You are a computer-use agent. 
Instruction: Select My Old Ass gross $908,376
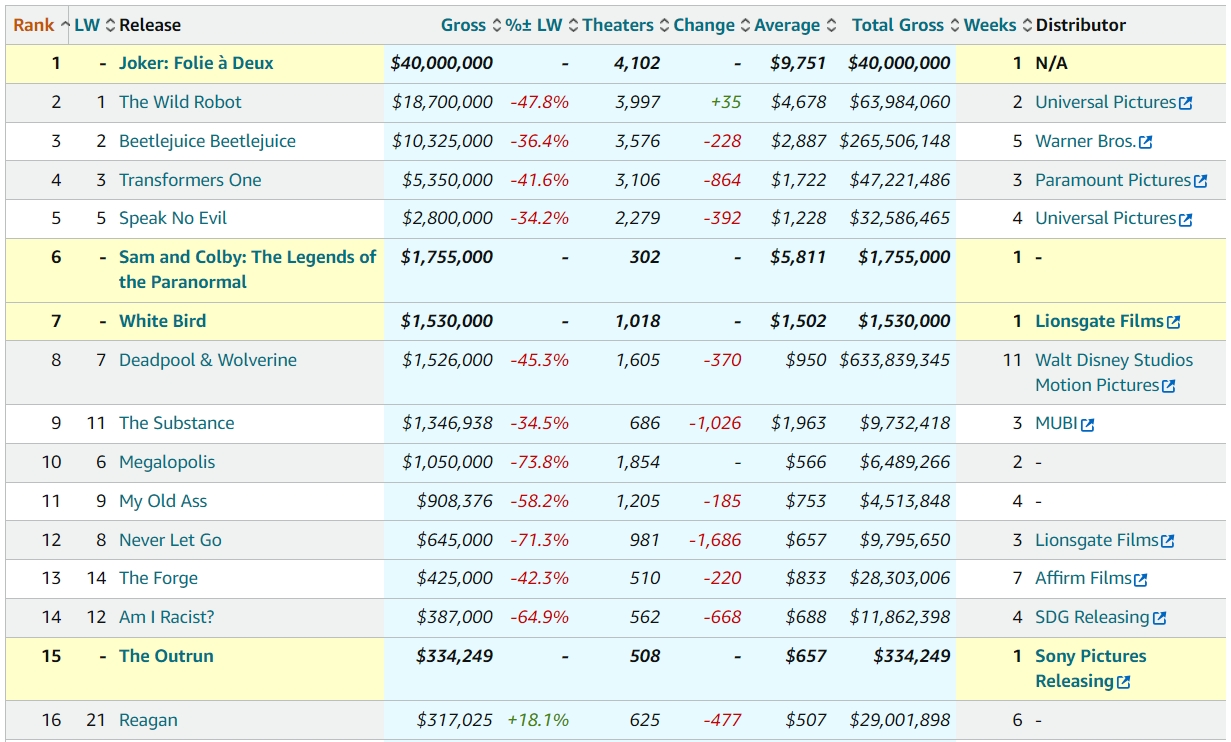point(455,501)
